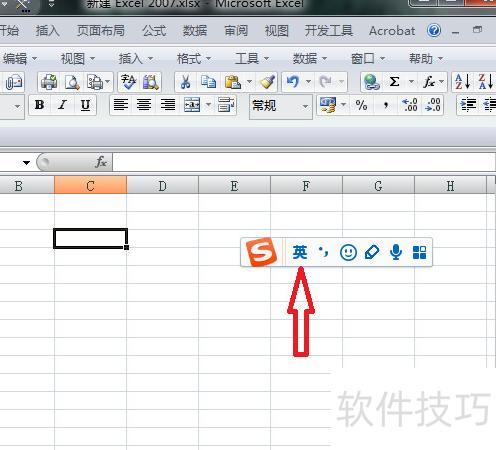This screenshot has height=450, width=496.
Task: Sort descending Z to A
Action: click(486, 82)
